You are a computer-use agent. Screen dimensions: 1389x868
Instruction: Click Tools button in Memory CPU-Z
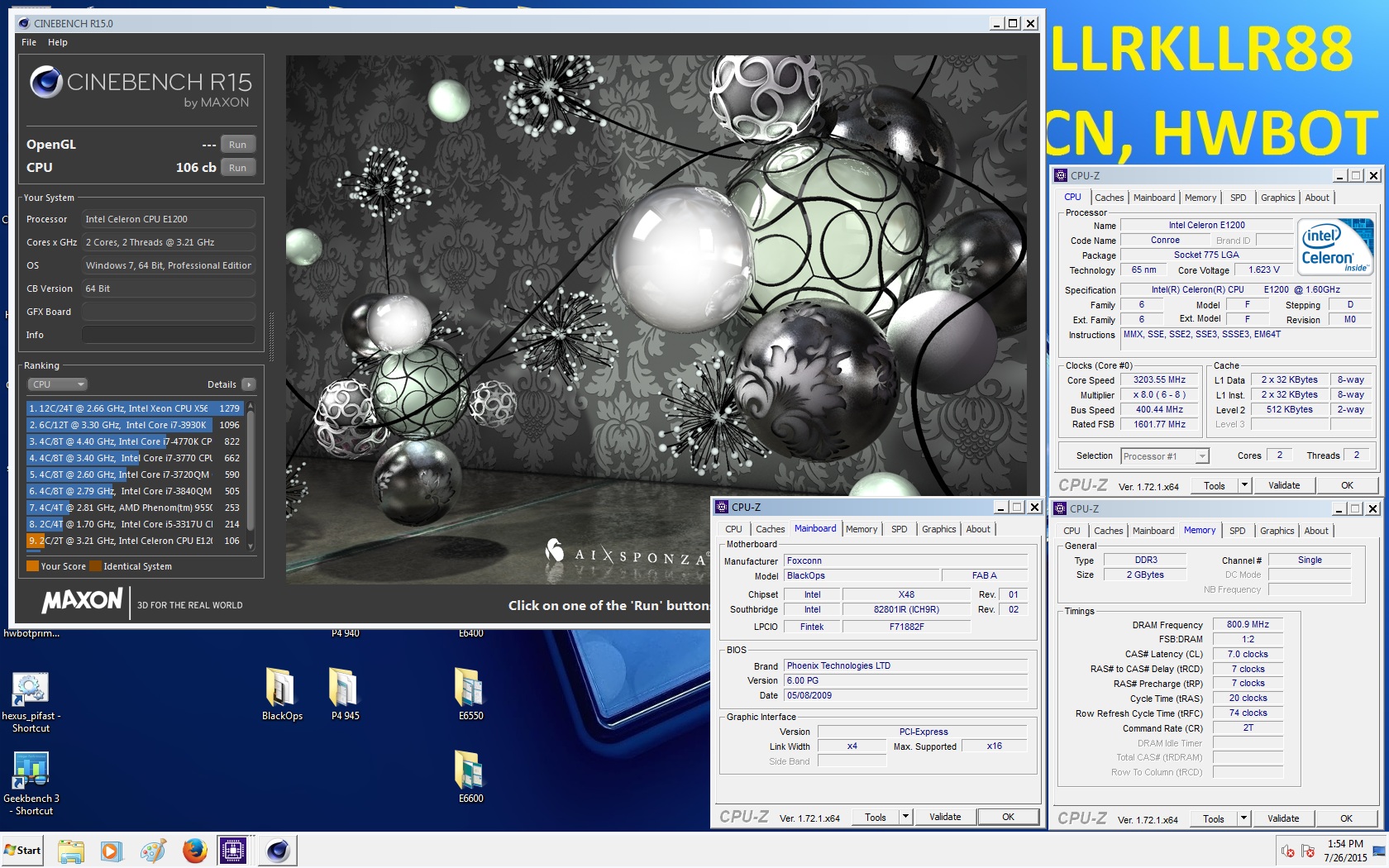tap(1214, 818)
